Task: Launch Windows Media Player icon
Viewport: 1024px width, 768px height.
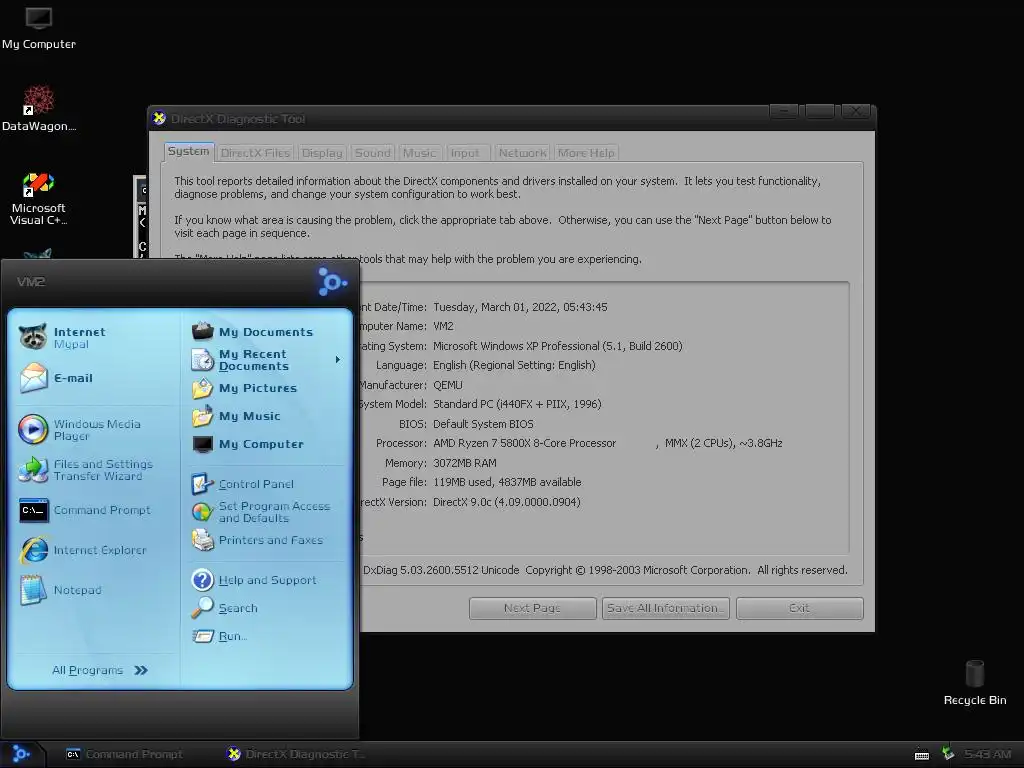Action: click(33, 429)
